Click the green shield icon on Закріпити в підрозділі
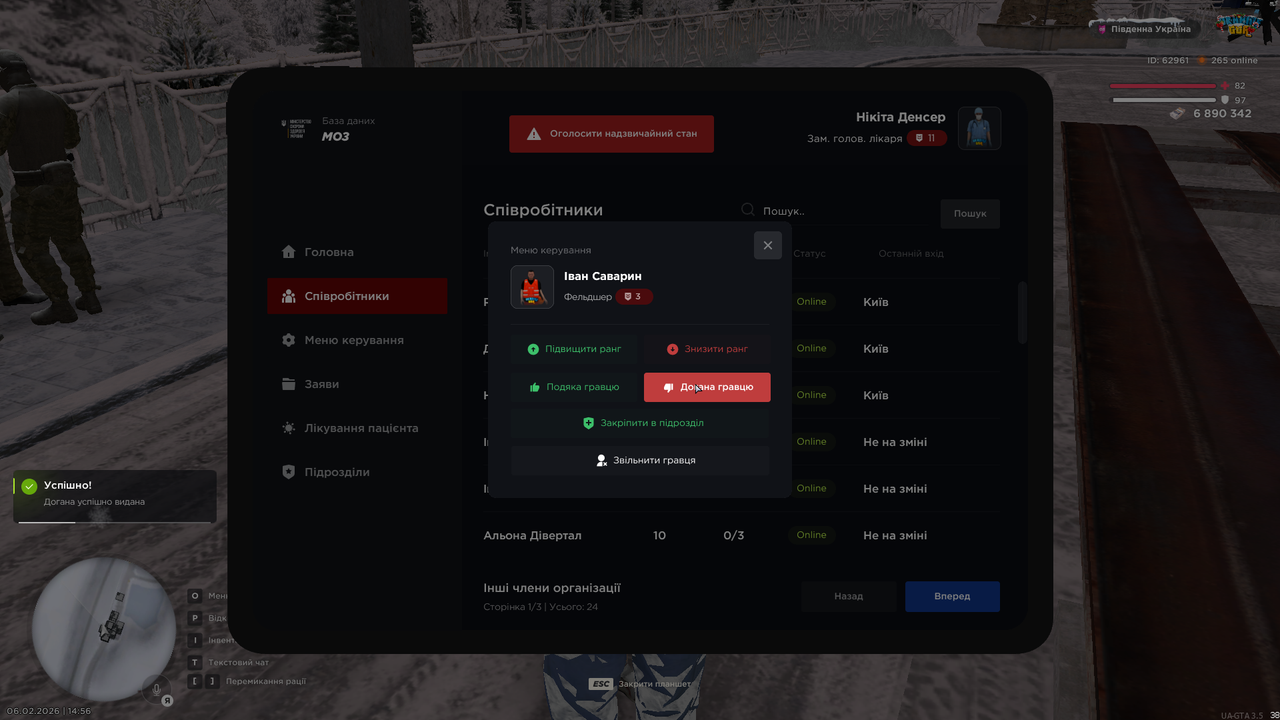1280x720 pixels. (589, 423)
